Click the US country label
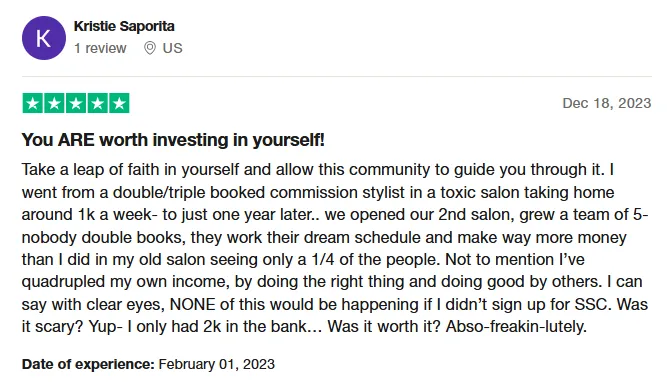This screenshot has width=667, height=382. pyautogui.click(x=172, y=48)
